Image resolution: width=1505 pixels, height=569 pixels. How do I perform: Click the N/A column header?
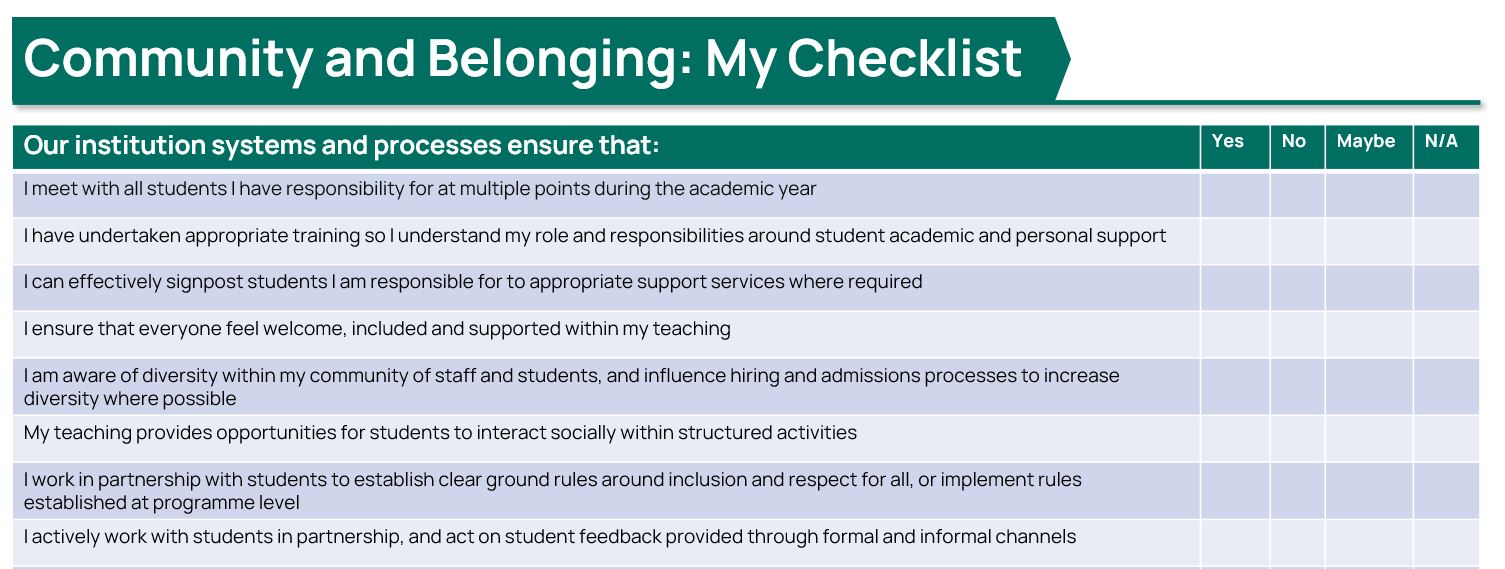1441,141
